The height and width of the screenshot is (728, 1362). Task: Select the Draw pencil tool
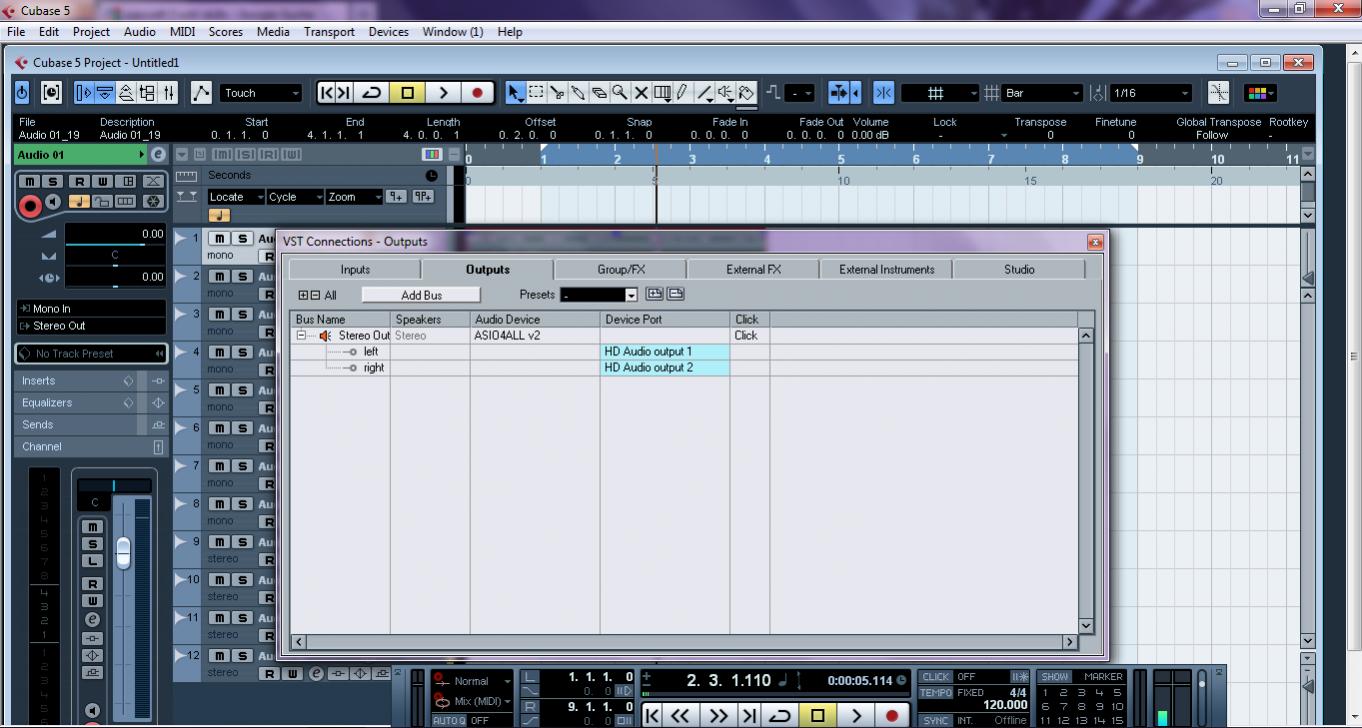[x=683, y=93]
